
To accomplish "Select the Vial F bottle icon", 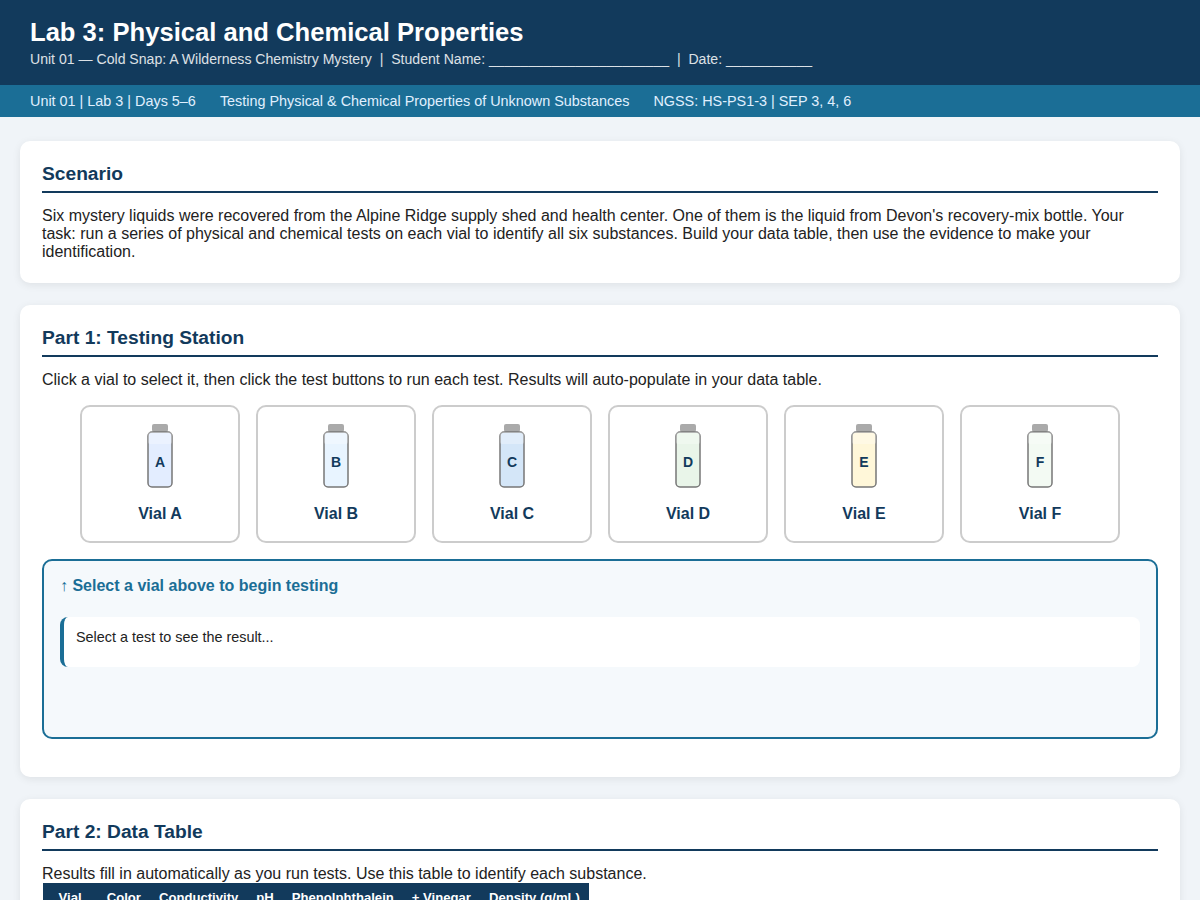I will click(x=1040, y=456).
